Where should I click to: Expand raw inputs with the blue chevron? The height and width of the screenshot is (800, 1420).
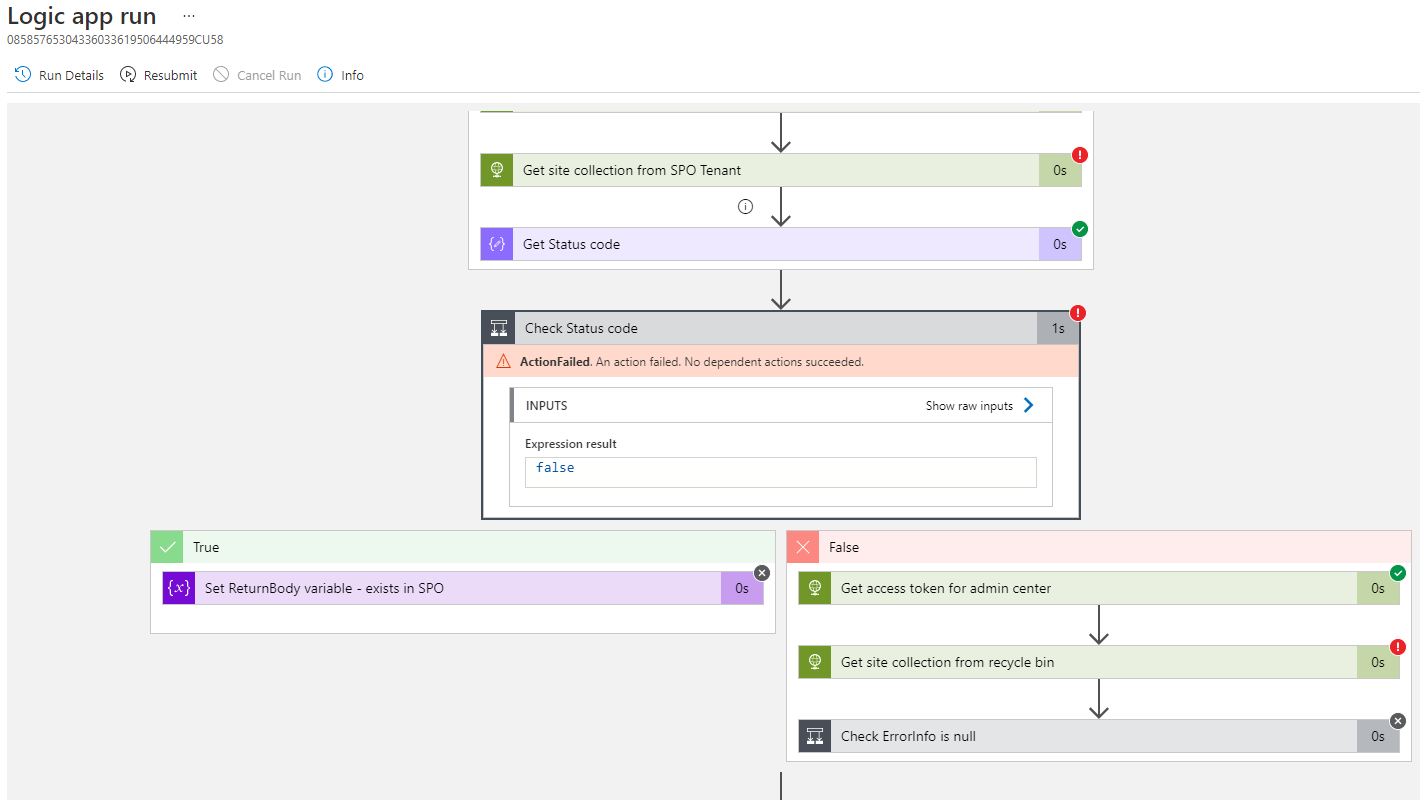pos(1029,405)
